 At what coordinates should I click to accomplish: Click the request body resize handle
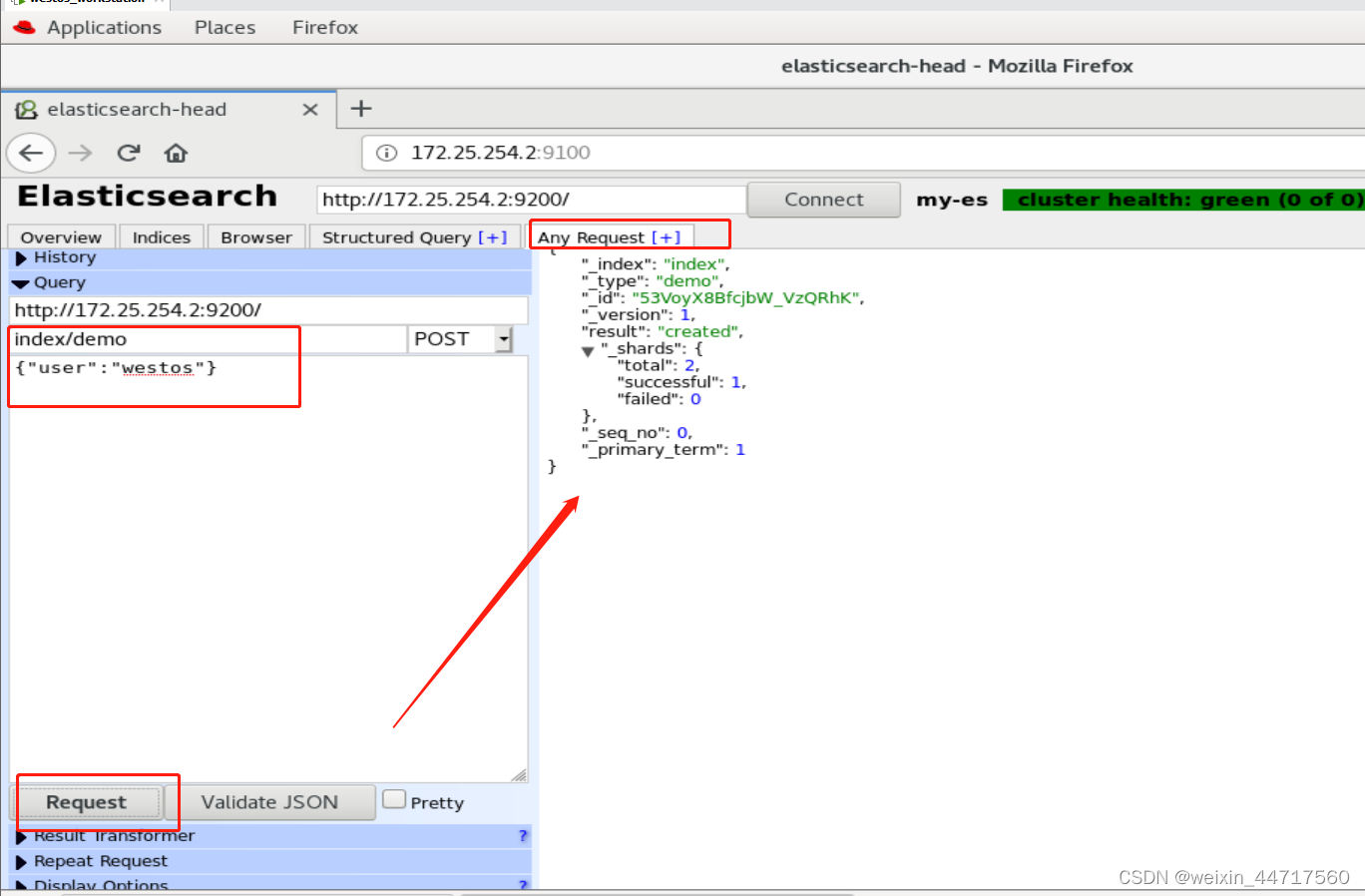pos(519,774)
